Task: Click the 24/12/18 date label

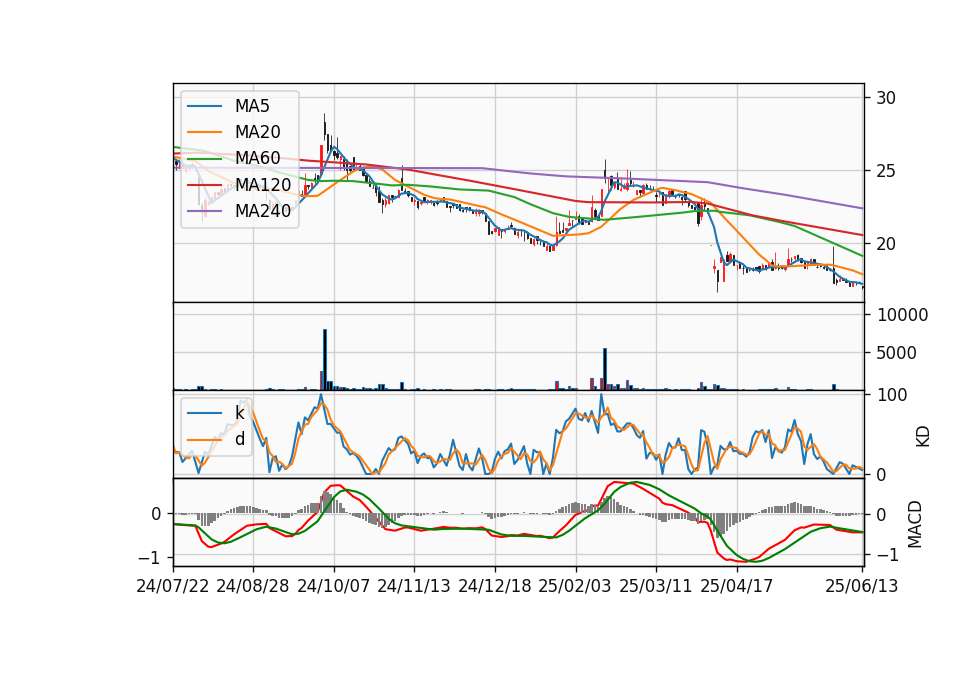Action: (495, 586)
